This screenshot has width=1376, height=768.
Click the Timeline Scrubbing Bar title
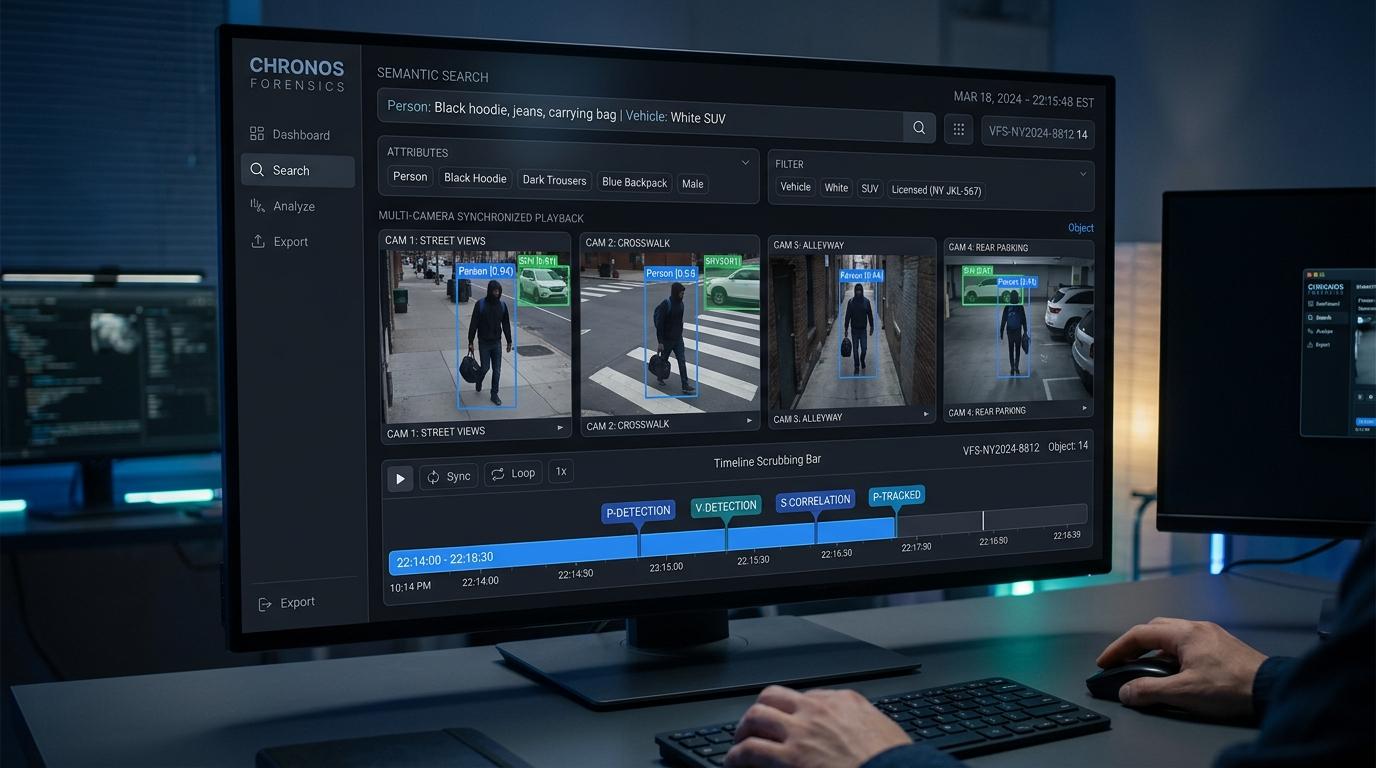(767, 462)
